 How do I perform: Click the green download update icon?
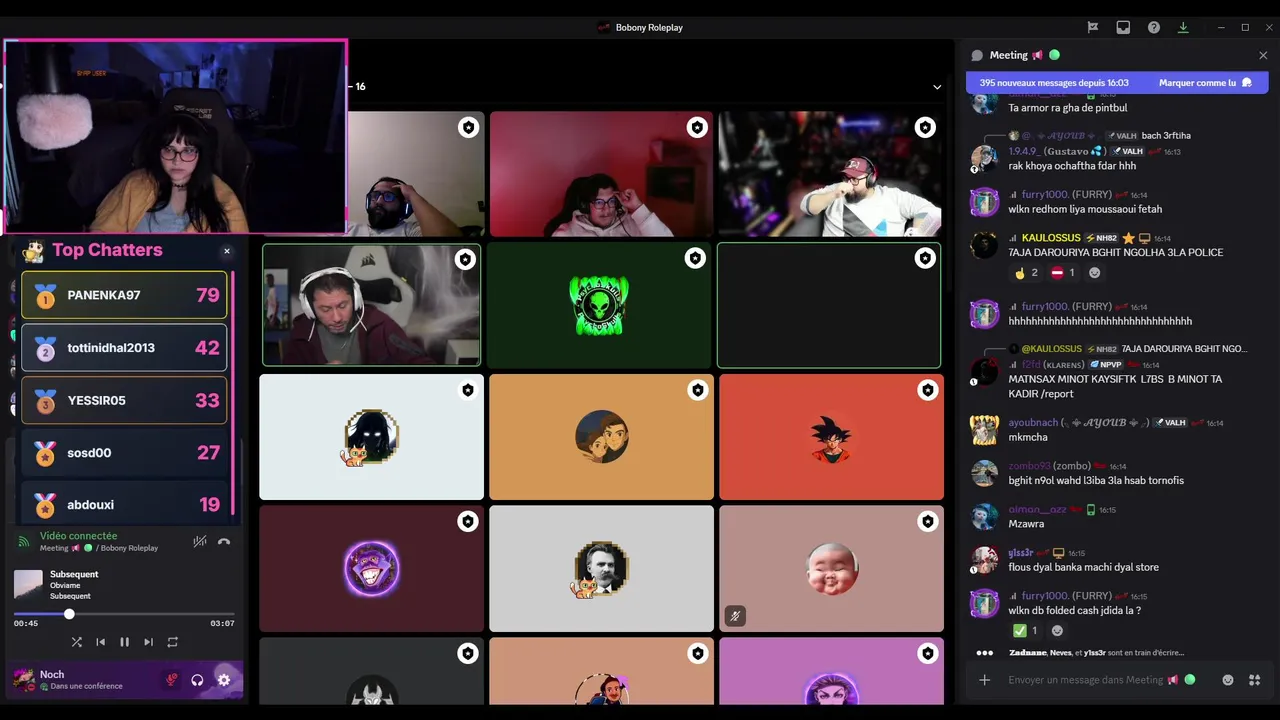pyautogui.click(x=1183, y=27)
